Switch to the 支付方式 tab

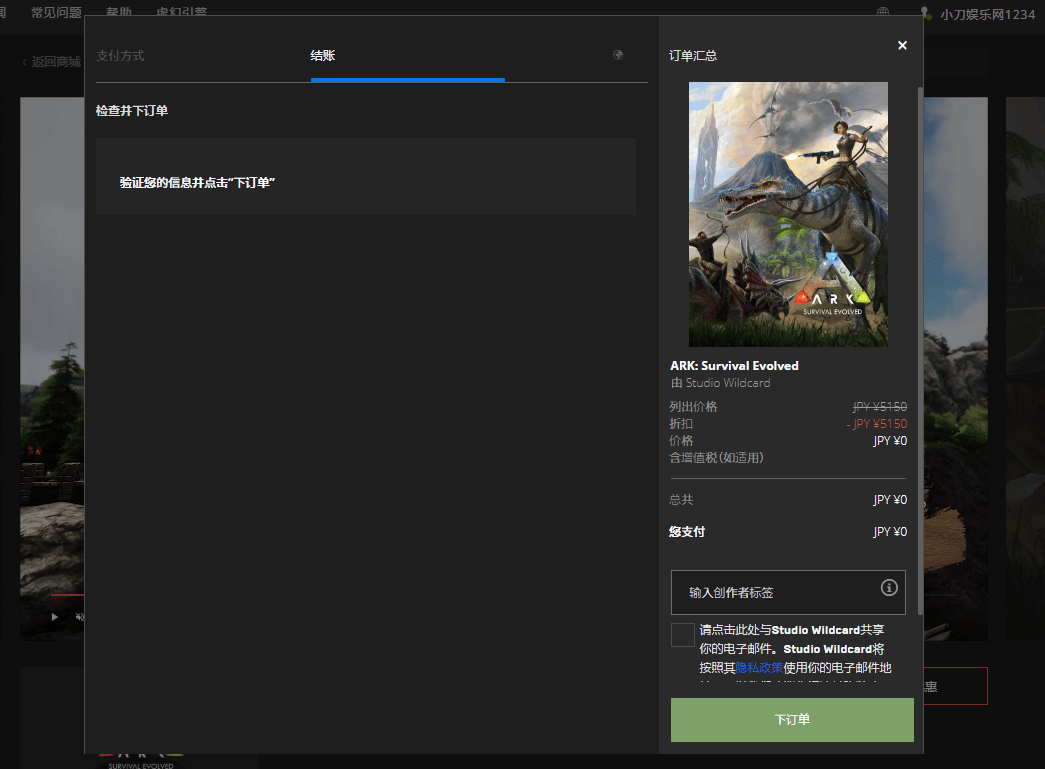120,56
